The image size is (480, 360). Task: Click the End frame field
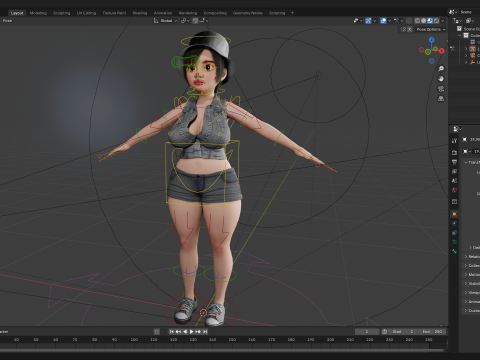pyautogui.click(x=431, y=332)
